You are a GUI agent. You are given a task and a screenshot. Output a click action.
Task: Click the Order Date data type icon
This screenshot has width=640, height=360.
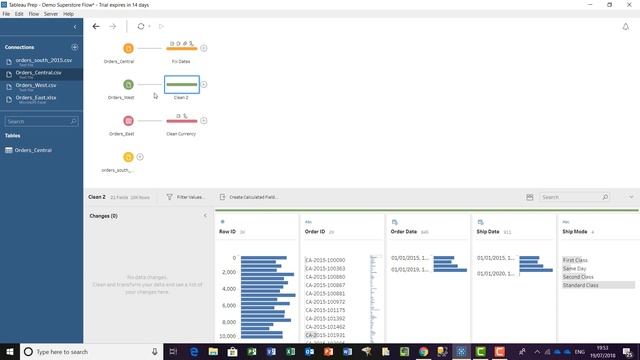pyautogui.click(x=394, y=222)
